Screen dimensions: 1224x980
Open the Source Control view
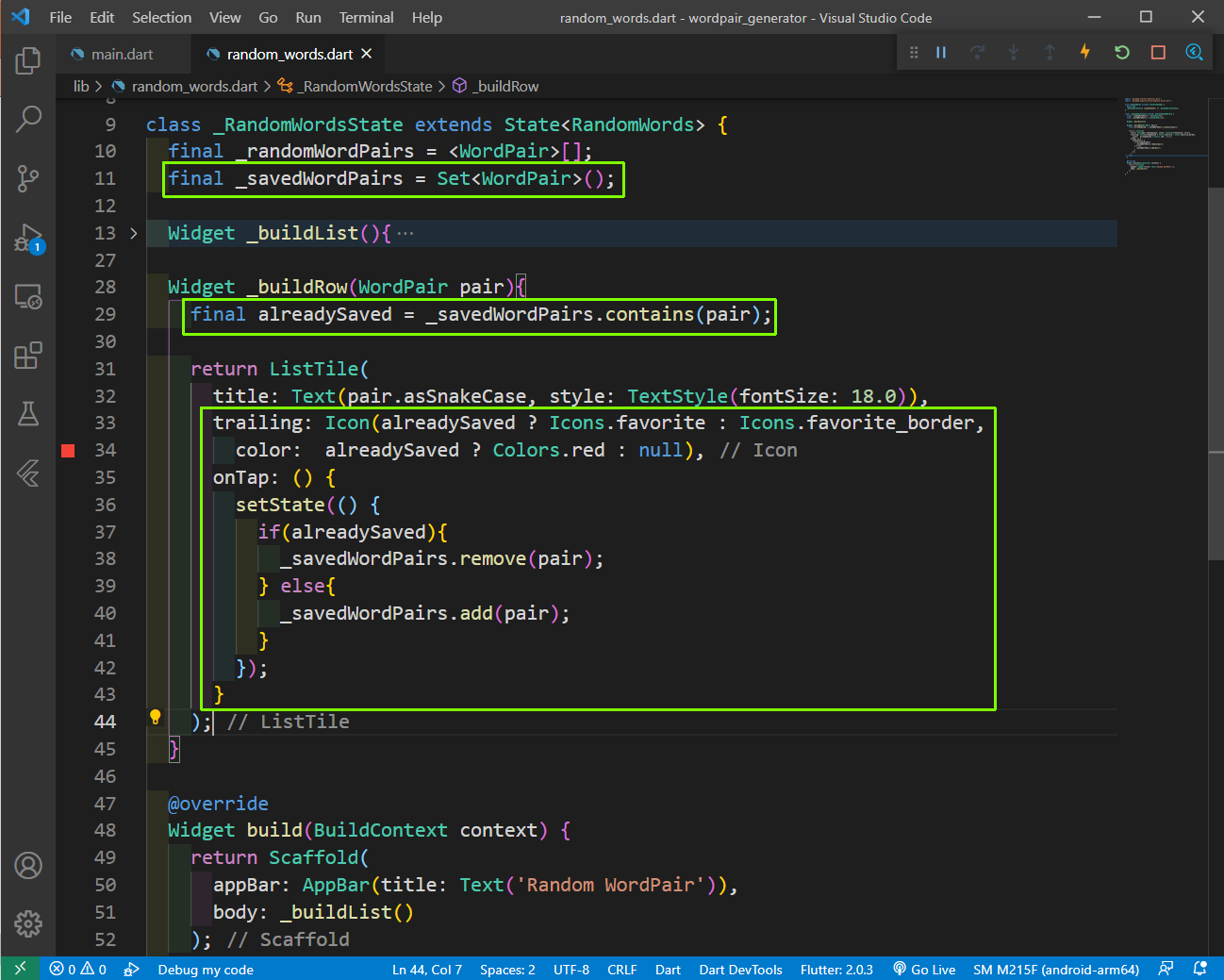[28, 178]
